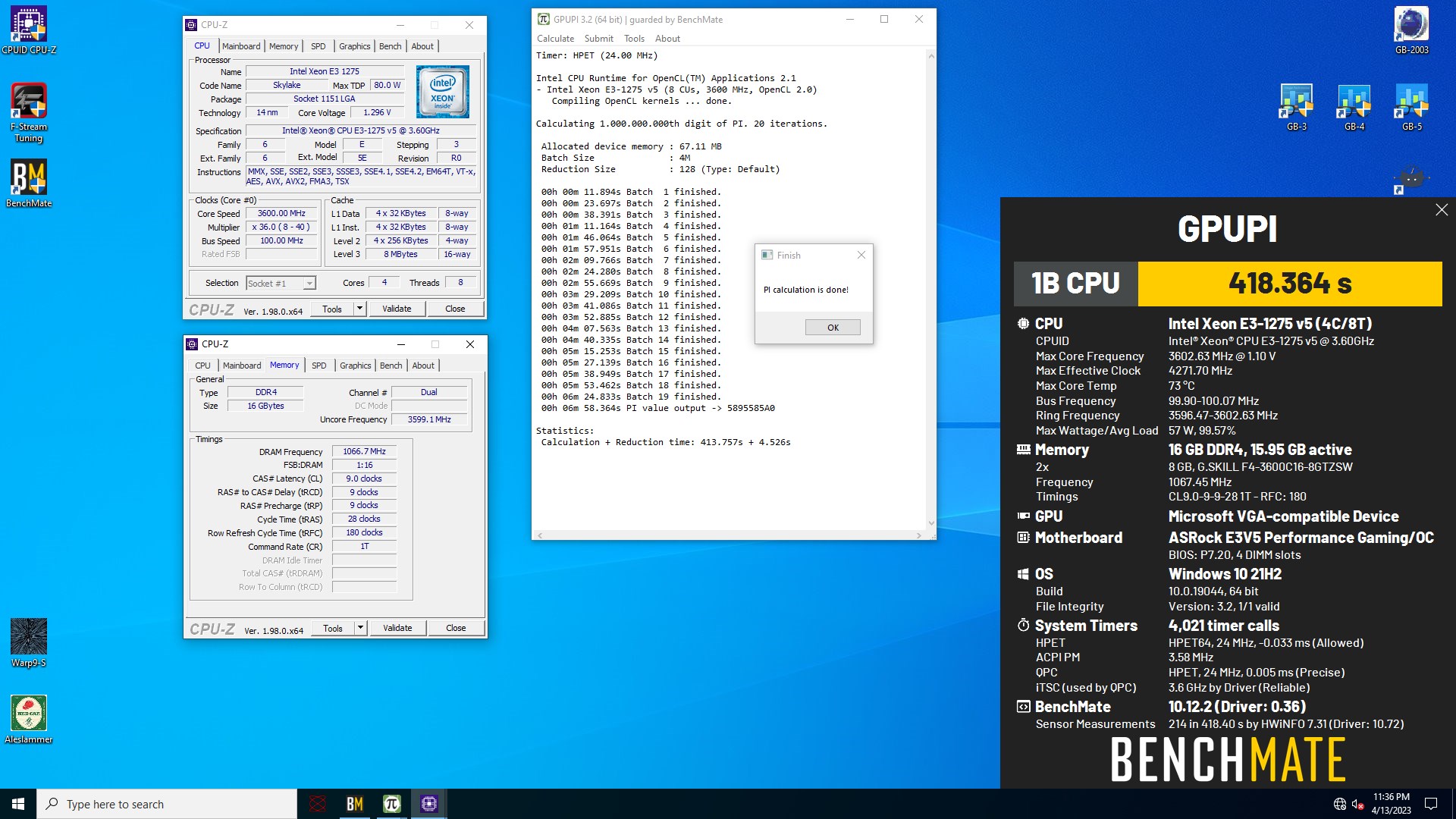The height and width of the screenshot is (819, 1456).
Task: Click the Core Speed value field
Action: pos(281,214)
